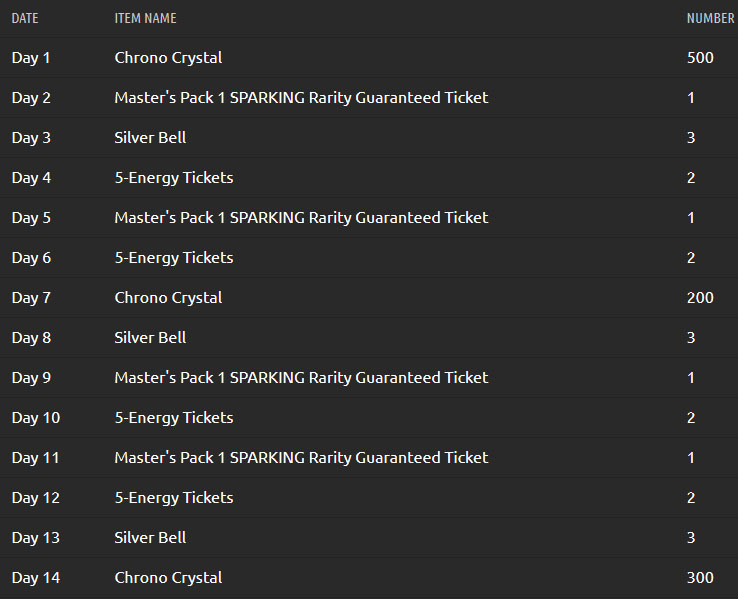This screenshot has height=599, width=738.
Task: Click the Day 3 Silver Bell entry
Action: [x=150, y=138]
